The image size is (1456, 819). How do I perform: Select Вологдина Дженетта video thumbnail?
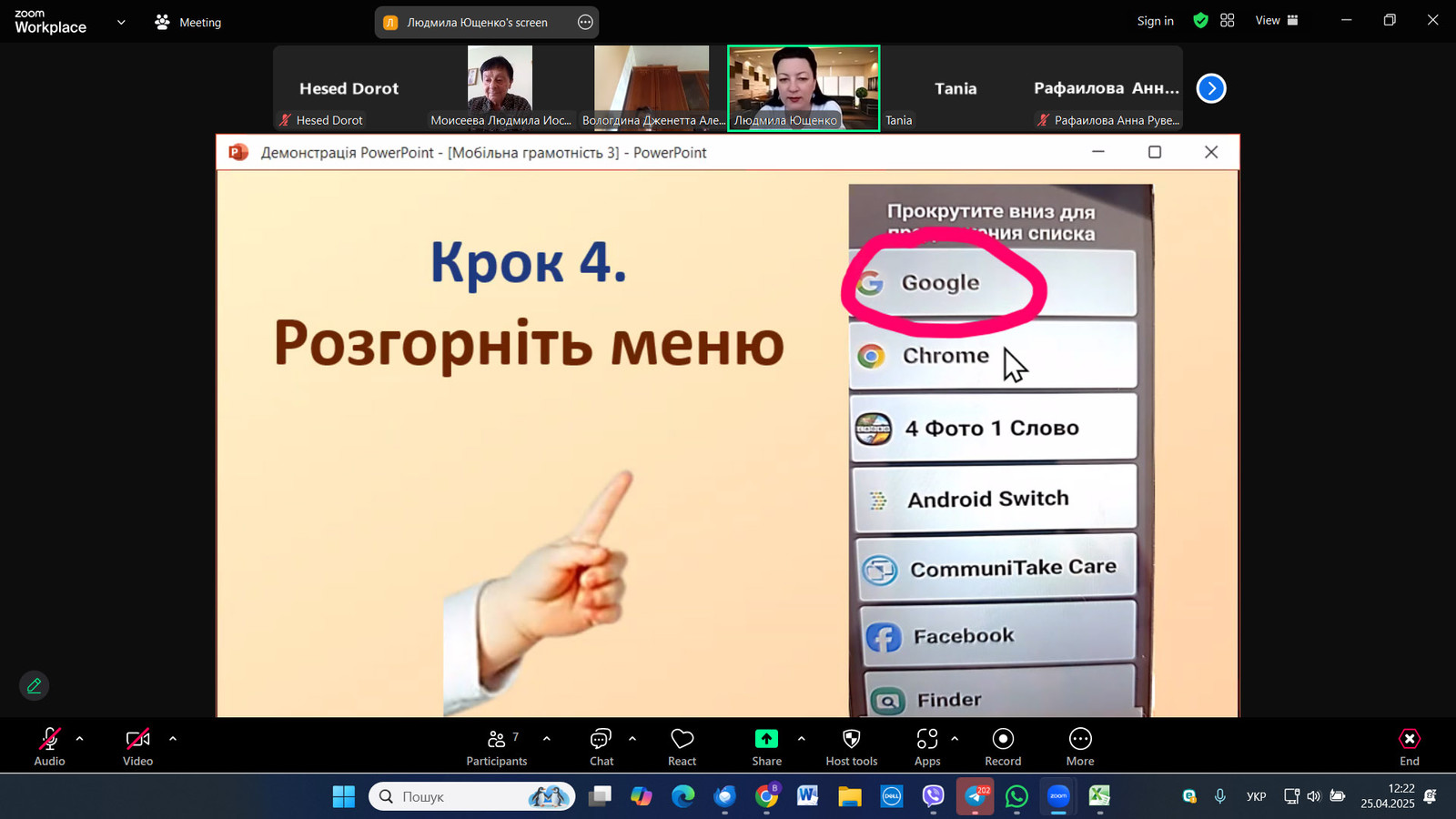tap(652, 88)
